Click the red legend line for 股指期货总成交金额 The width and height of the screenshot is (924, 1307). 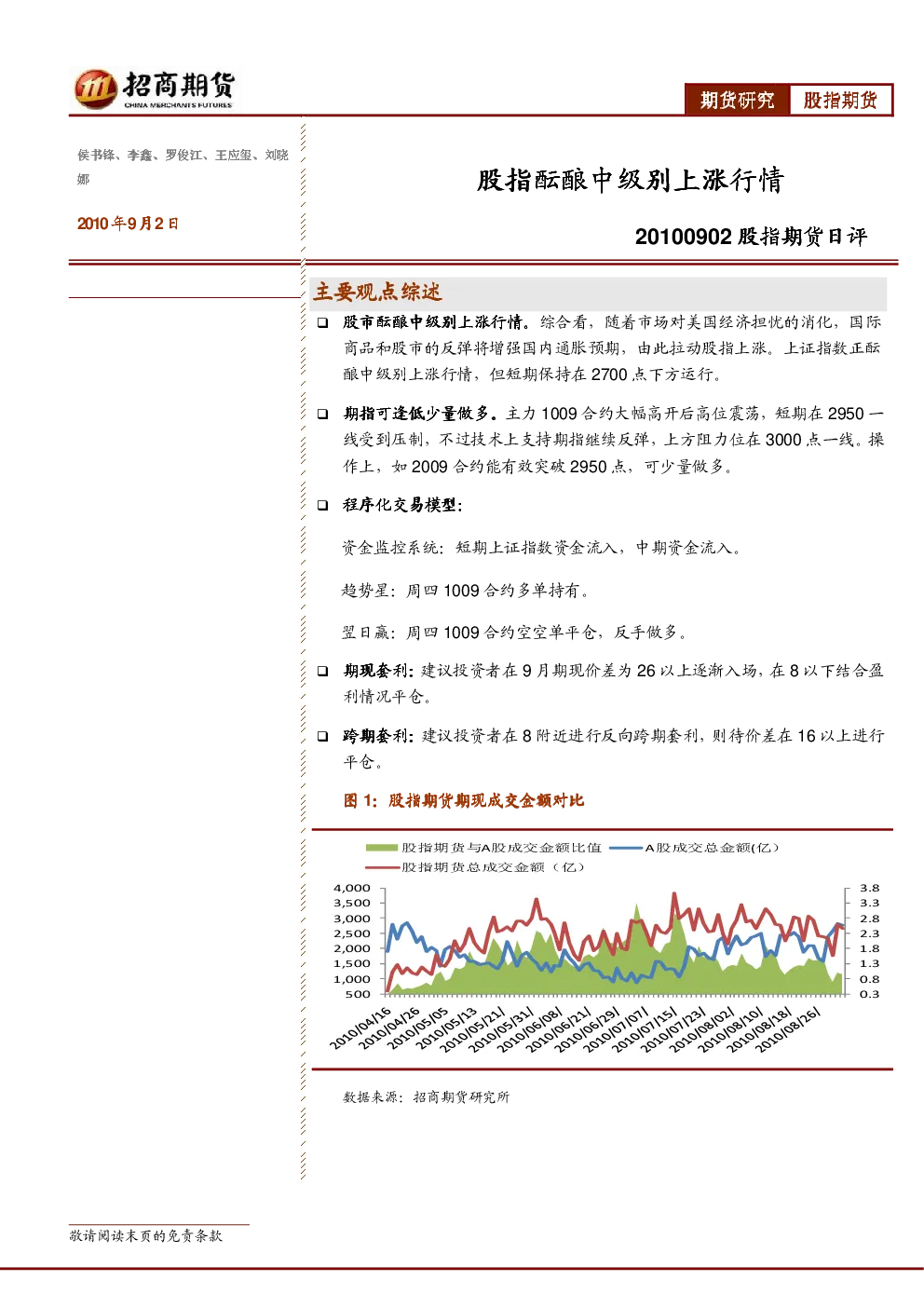point(382,867)
